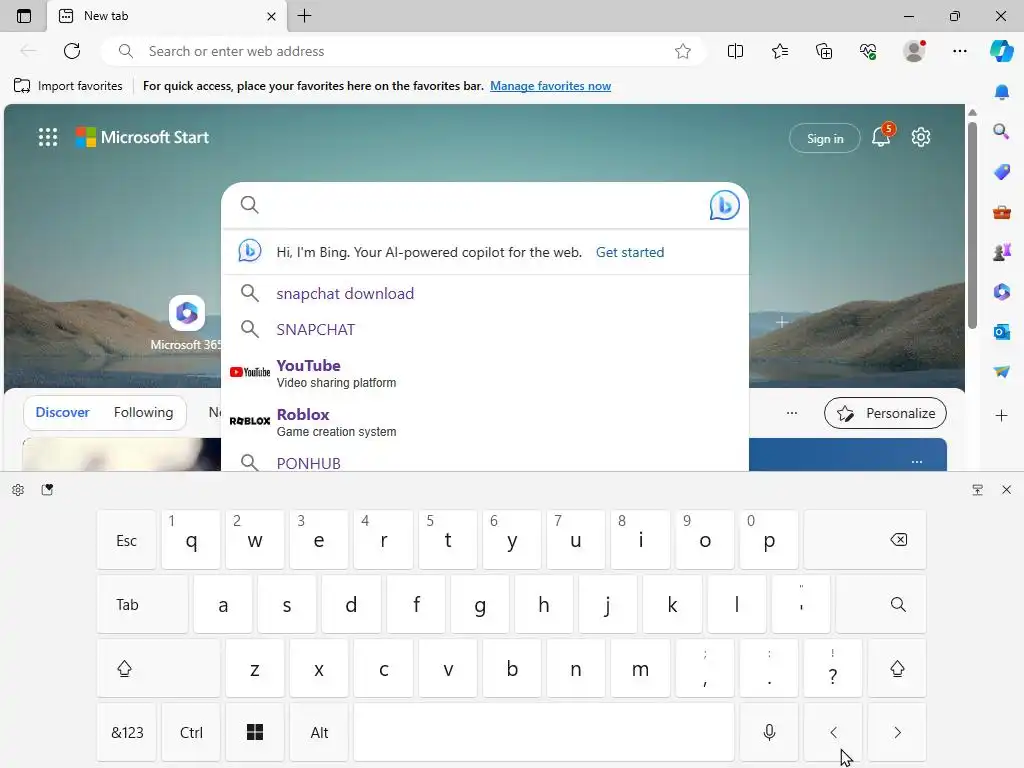Toggle the Ctrl key

191,733
